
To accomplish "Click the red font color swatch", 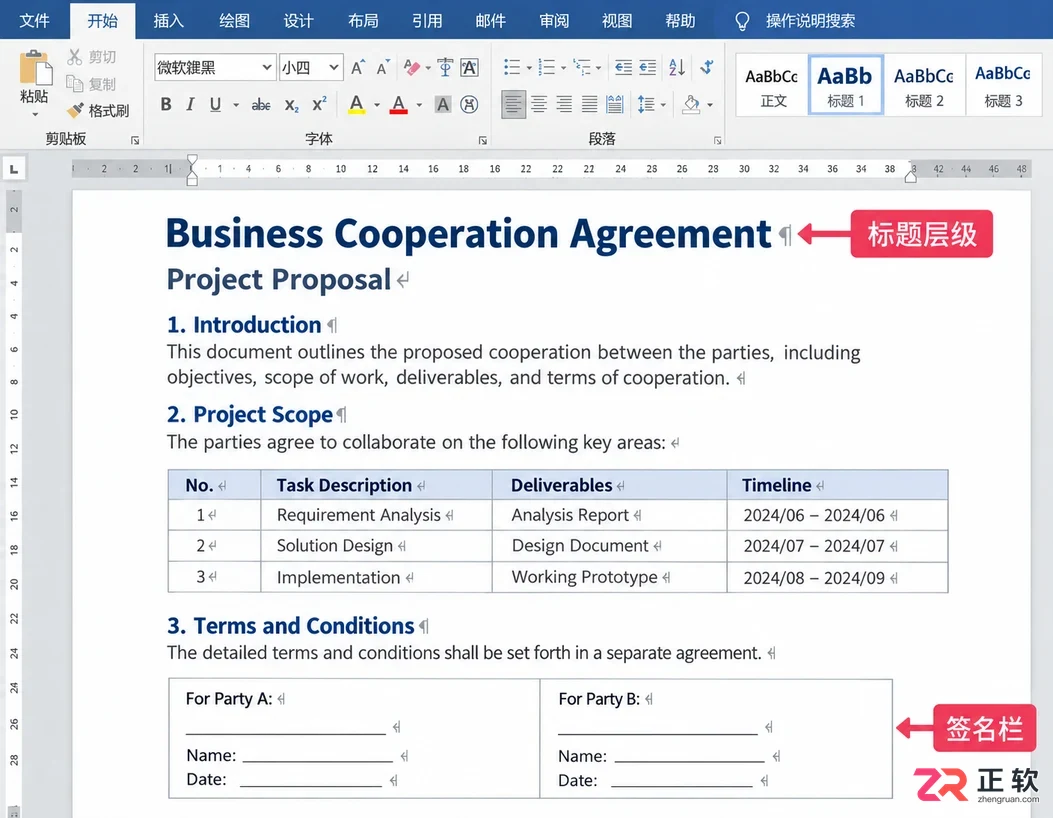I will coord(398,104).
